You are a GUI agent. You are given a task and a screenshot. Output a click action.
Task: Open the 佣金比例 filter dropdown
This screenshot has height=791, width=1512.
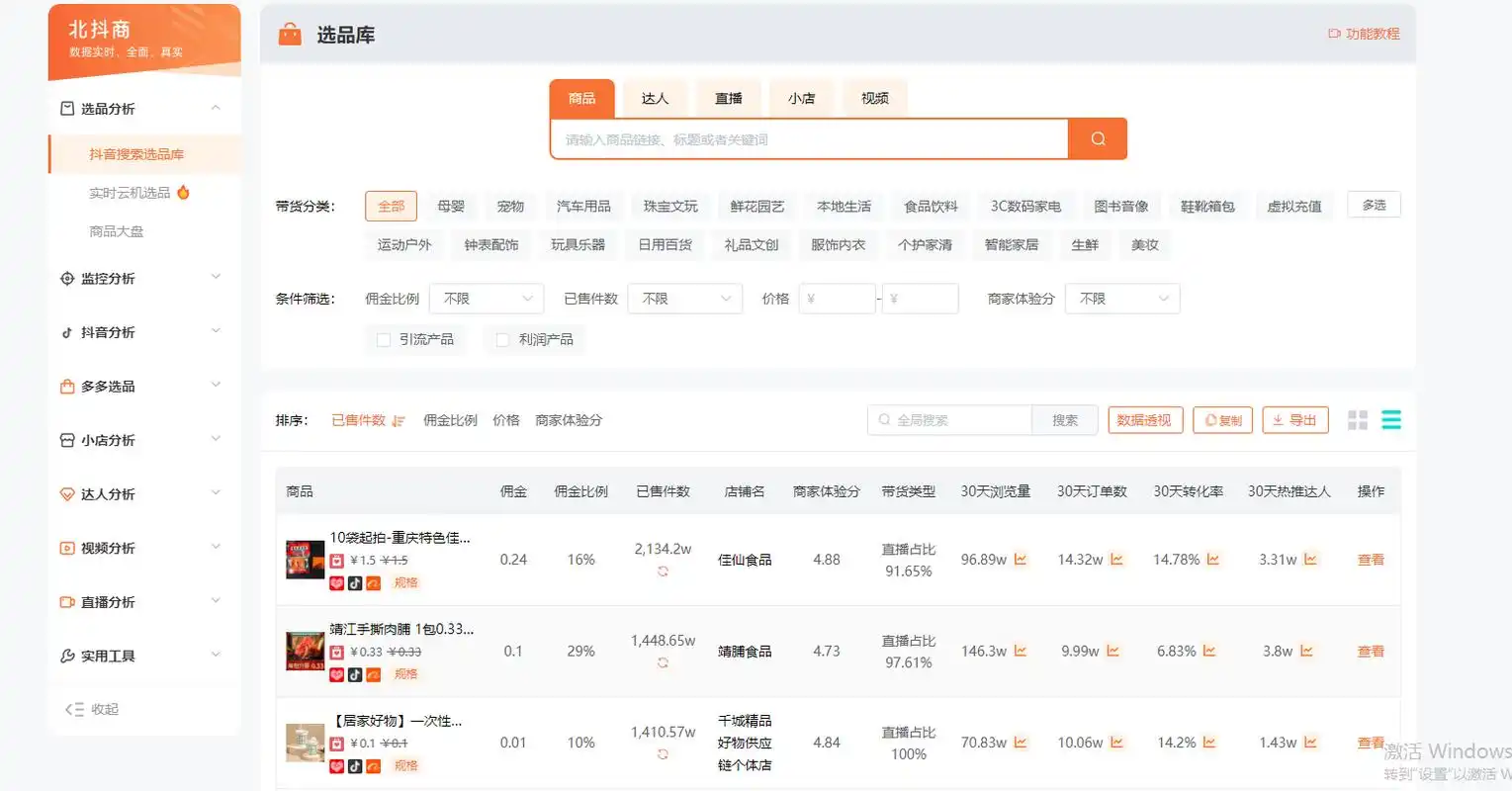(x=486, y=298)
